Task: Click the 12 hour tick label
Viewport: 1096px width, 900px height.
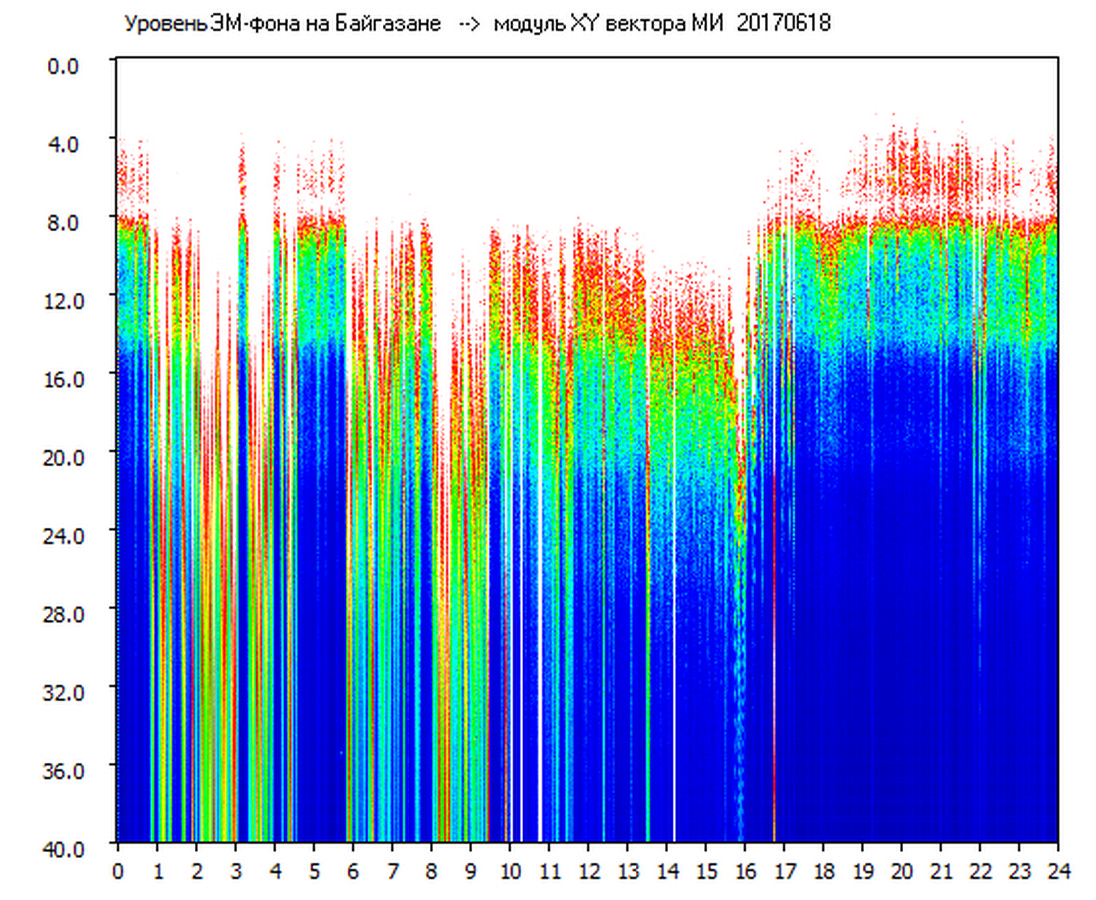Action: click(588, 871)
